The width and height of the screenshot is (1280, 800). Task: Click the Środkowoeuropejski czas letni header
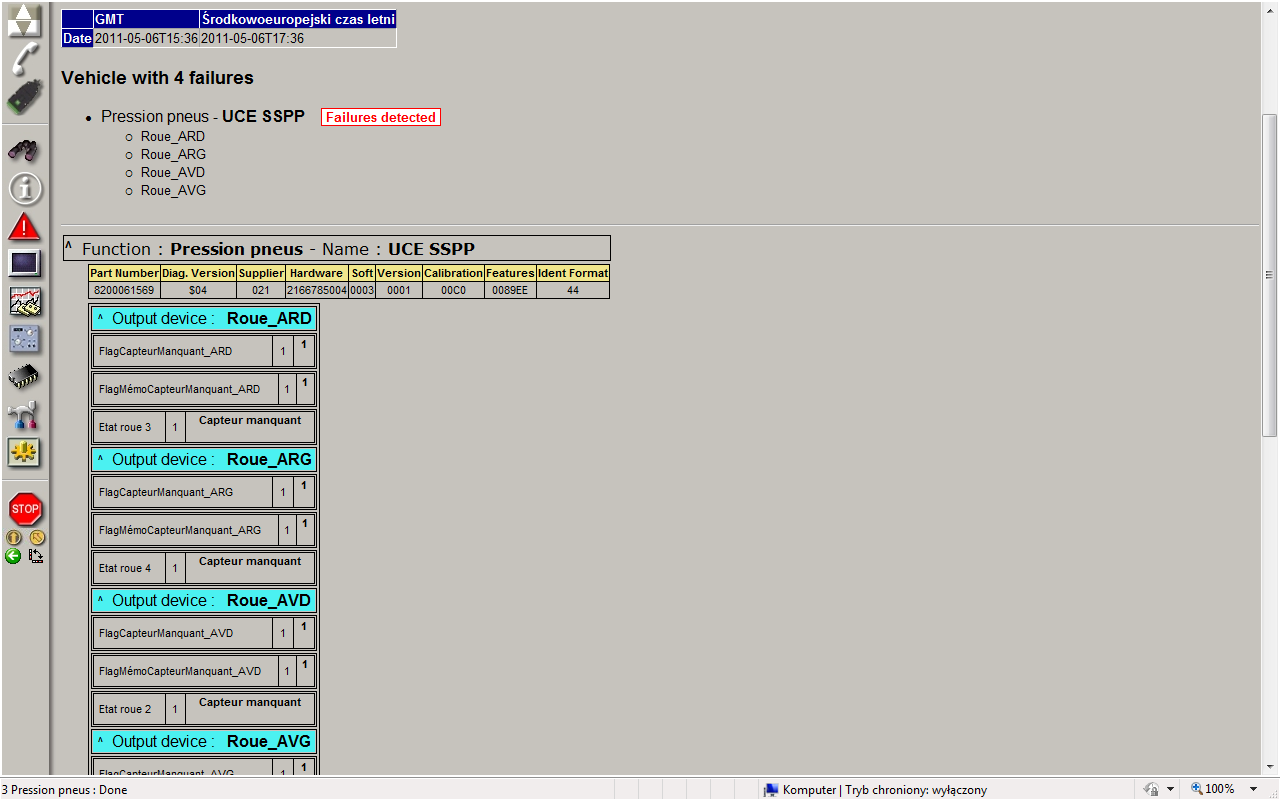coord(298,19)
